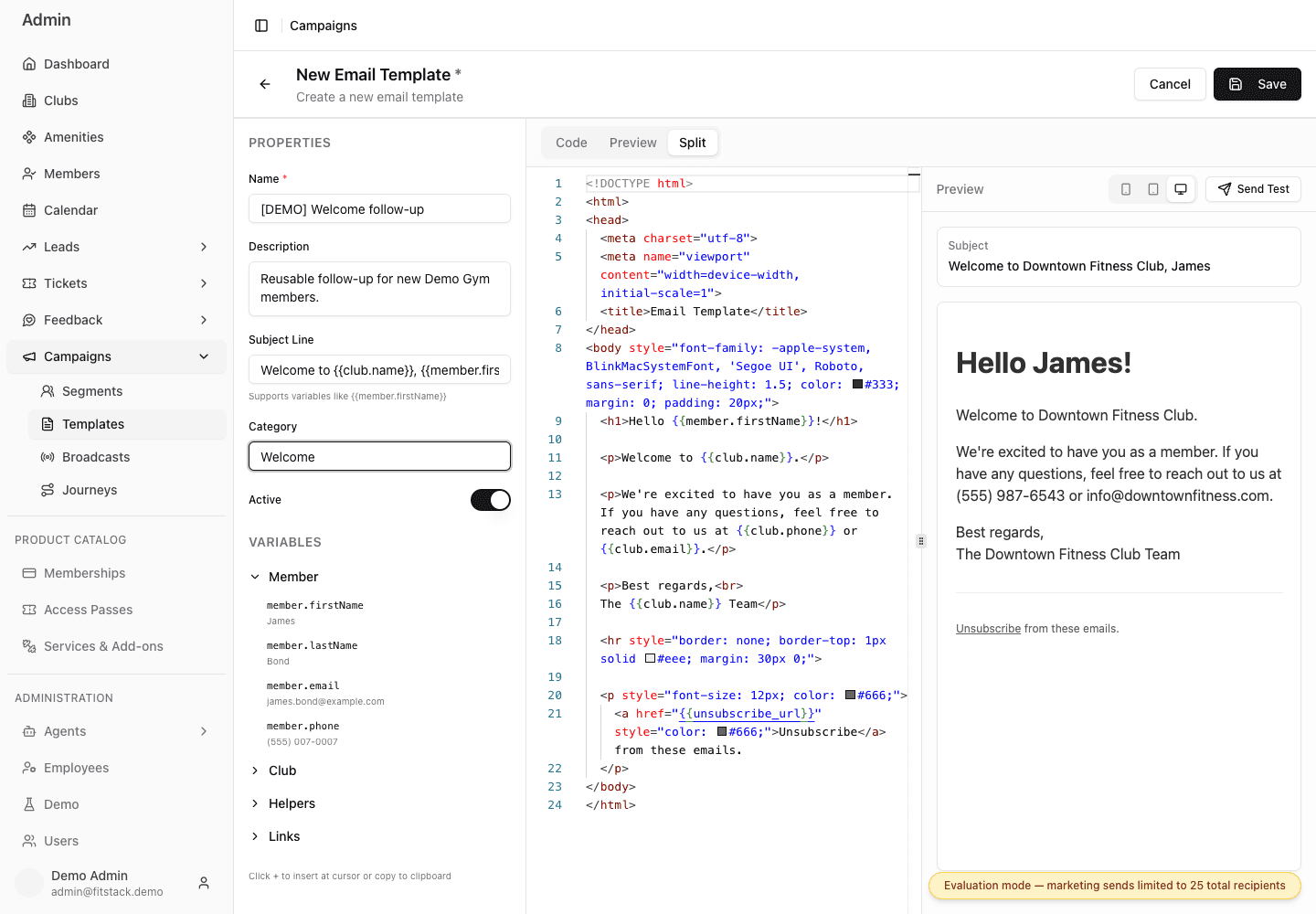The width and height of the screenshot is (1316, 914).
Task: Click the Access Passes ticket icon
Action: pyautogui.click(x=29, y=610)
